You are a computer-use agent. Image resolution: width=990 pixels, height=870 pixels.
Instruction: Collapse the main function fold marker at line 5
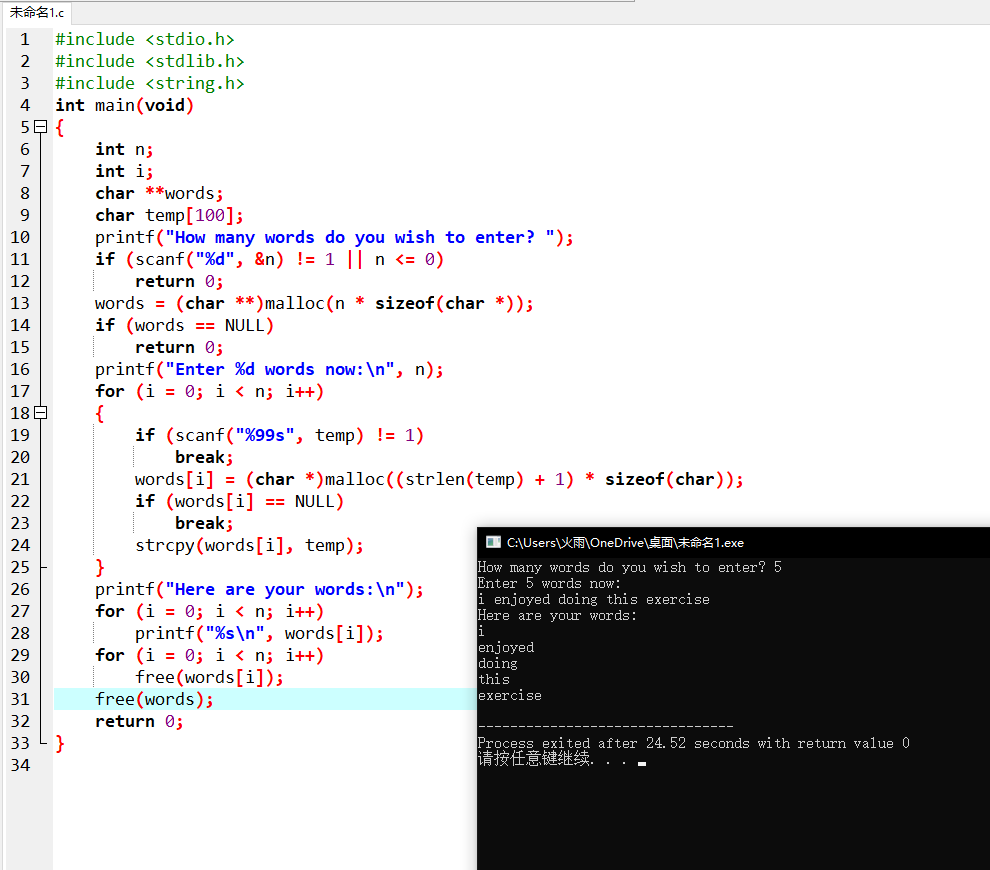pyautogui.click(x=40, y=127)
